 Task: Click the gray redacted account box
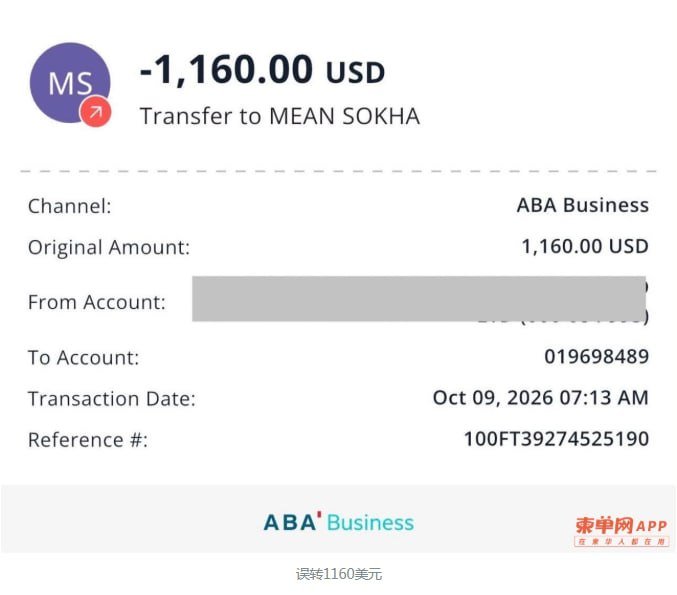[419, 299]
